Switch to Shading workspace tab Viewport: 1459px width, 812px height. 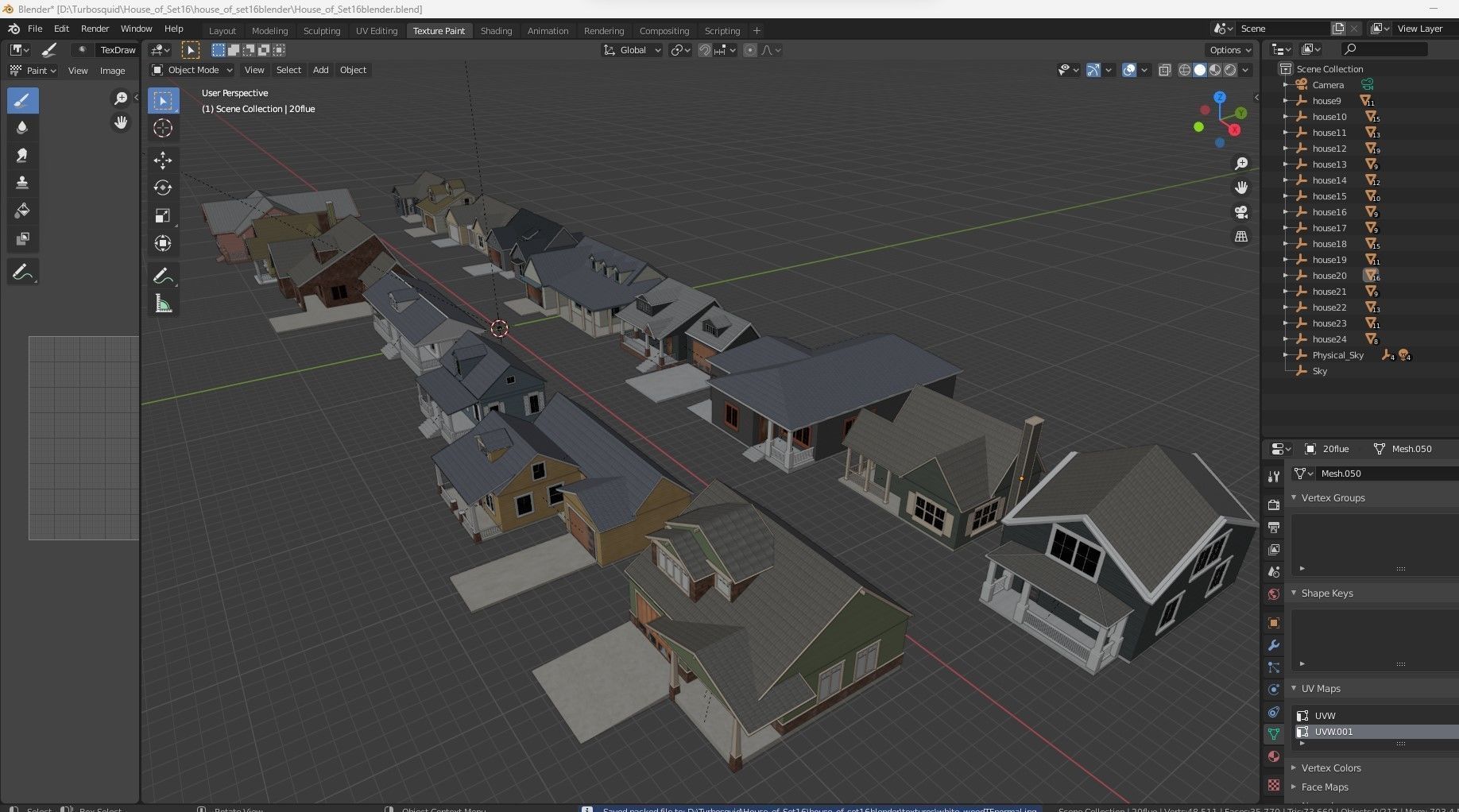pyautogui.click(x=496, y=31)
